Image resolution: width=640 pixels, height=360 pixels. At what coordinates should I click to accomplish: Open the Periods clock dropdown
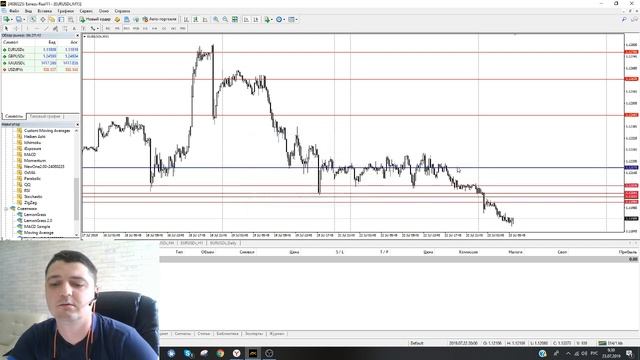coord(280,19)
